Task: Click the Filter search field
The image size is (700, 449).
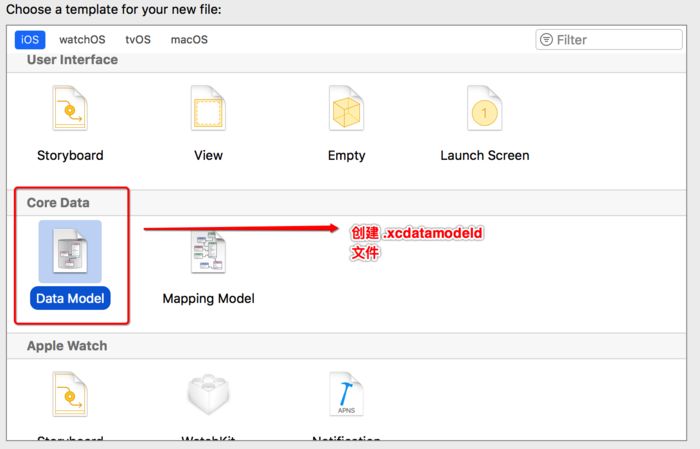Action: click(x=615, y=40)
